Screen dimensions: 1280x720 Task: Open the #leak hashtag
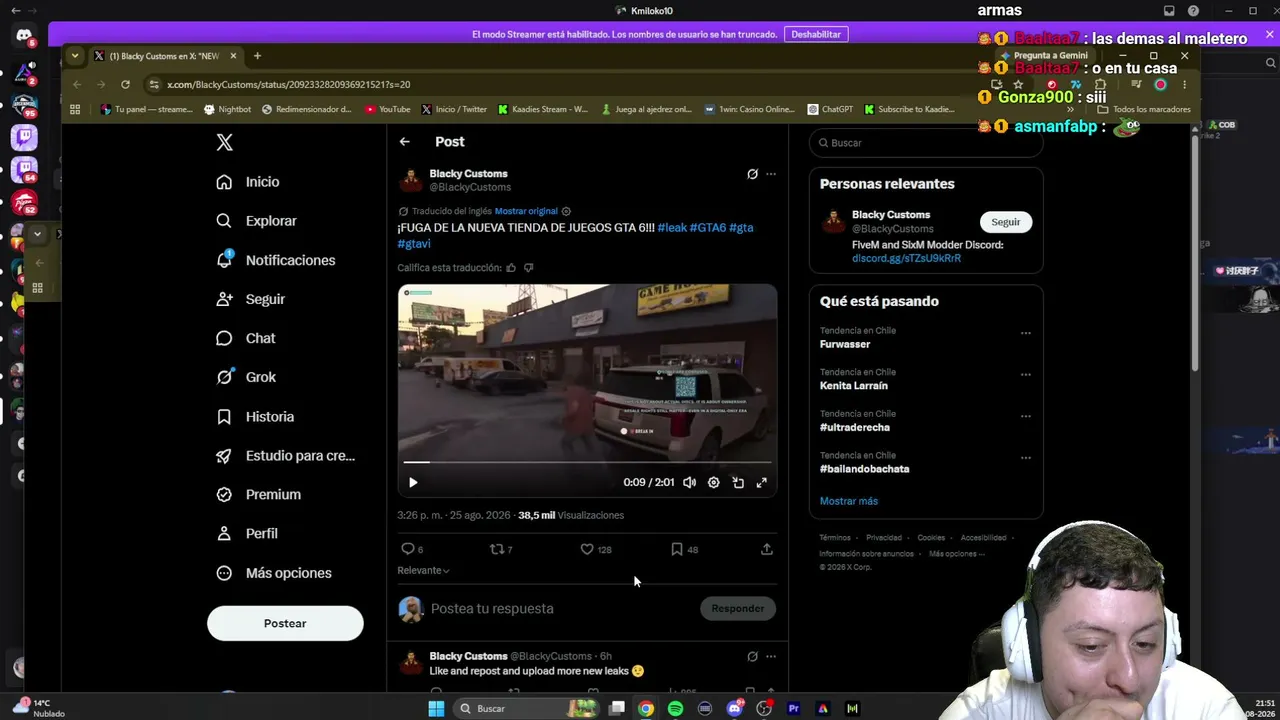click(672, 228)
